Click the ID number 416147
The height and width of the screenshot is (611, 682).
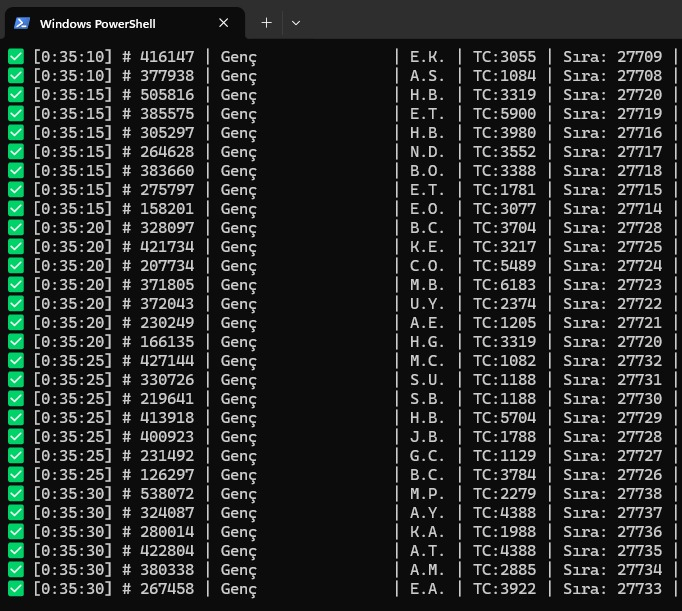167,57
